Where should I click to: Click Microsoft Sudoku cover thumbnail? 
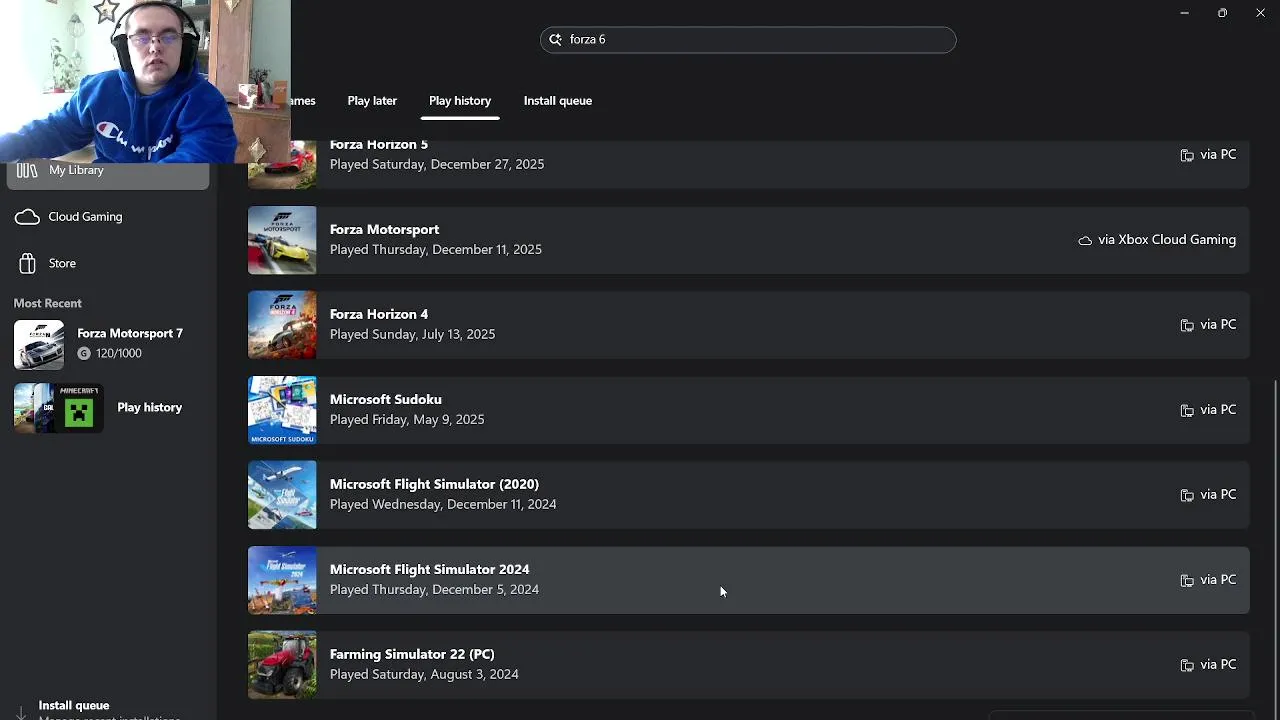282,410
